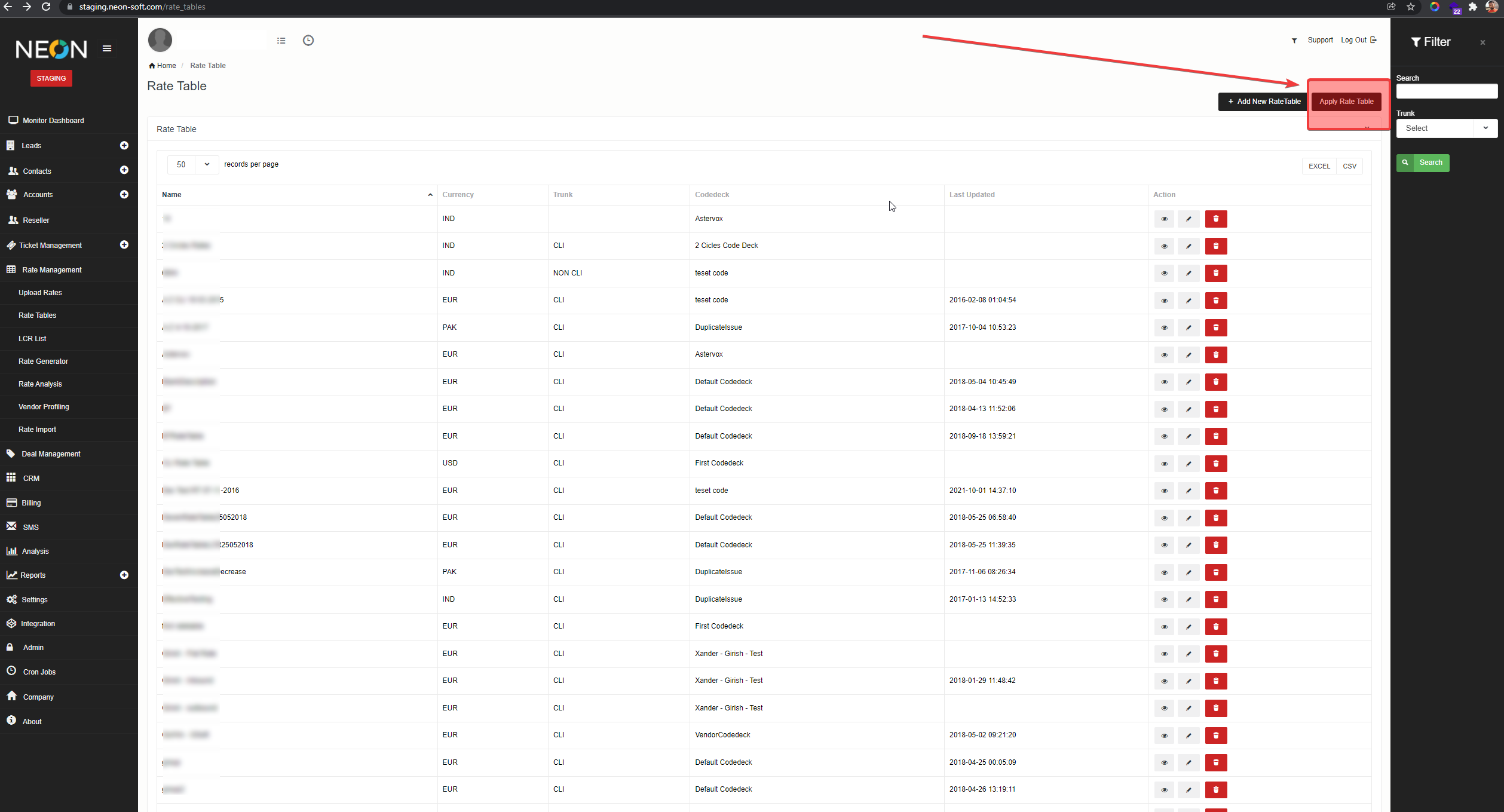Viewport: 1504px width, 812px height.
Task: Click the green Search button
Action: point(1423,163)
